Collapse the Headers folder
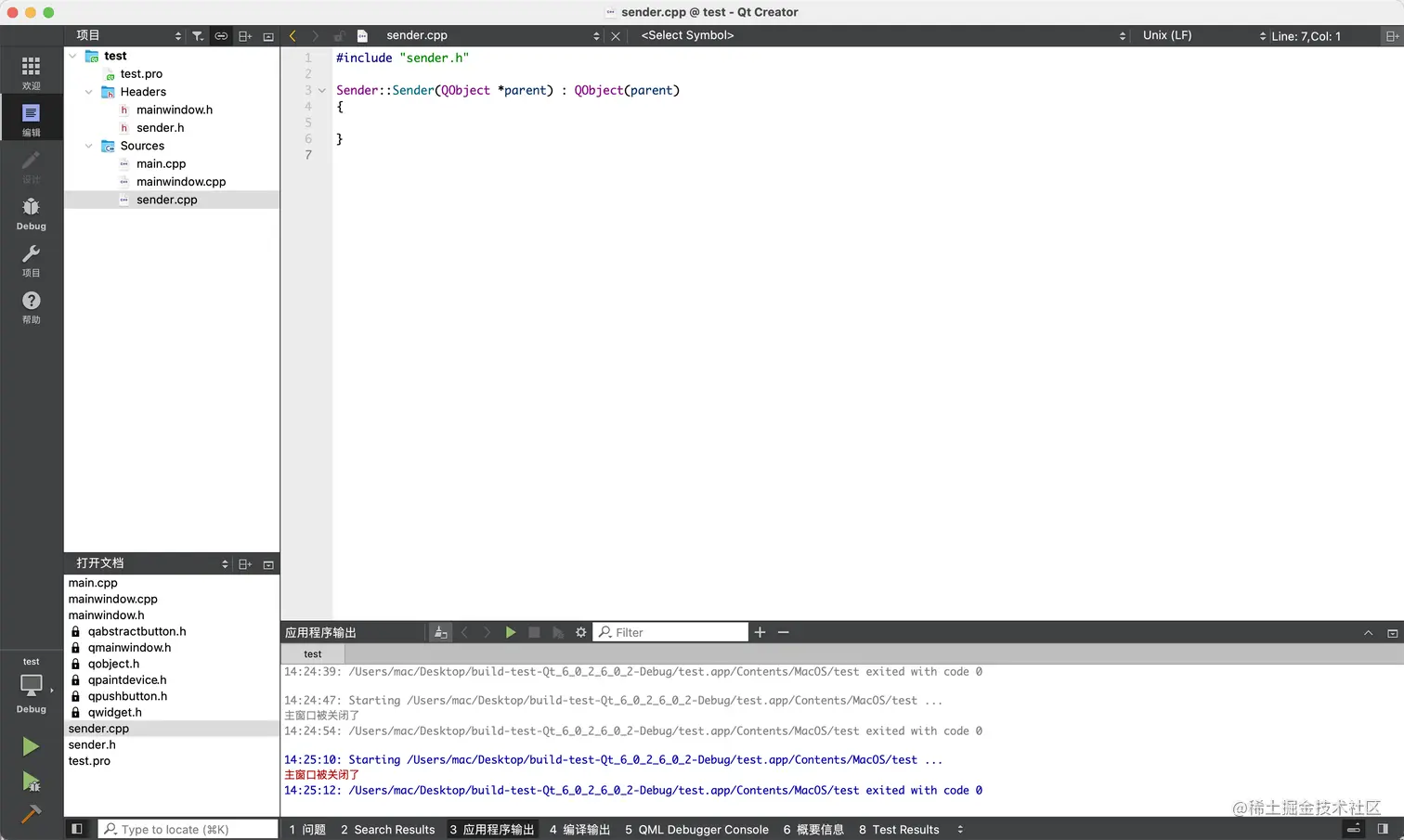 (x=88, y=92)
